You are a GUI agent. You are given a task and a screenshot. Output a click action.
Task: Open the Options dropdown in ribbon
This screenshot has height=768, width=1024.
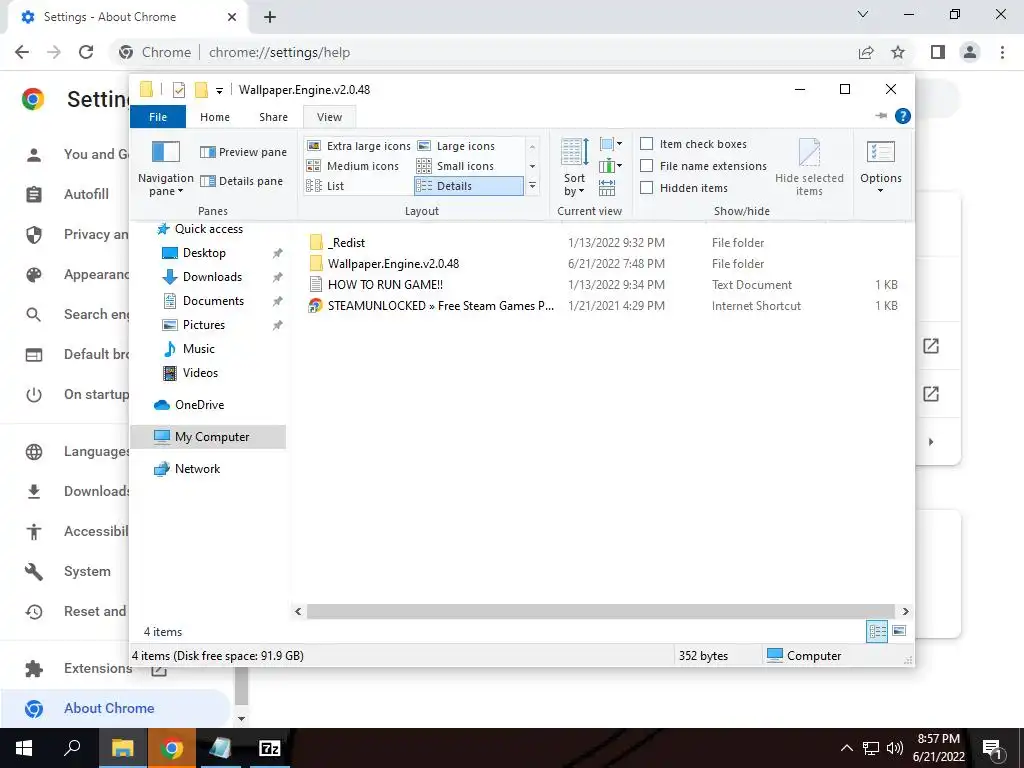(880, 167)
